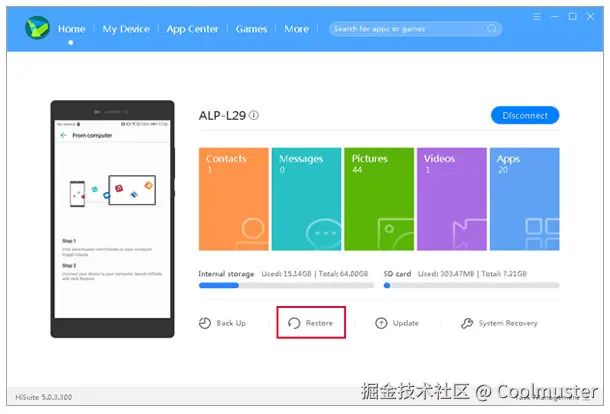Open the Videos tile
This screenshot has width=610, height=414.
[452, 199]
